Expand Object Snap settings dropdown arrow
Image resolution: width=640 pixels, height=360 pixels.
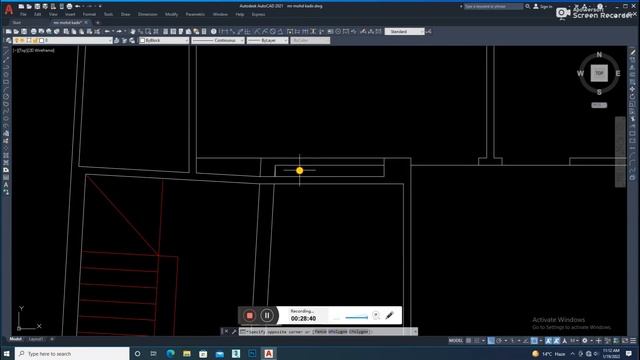point(540,340)
